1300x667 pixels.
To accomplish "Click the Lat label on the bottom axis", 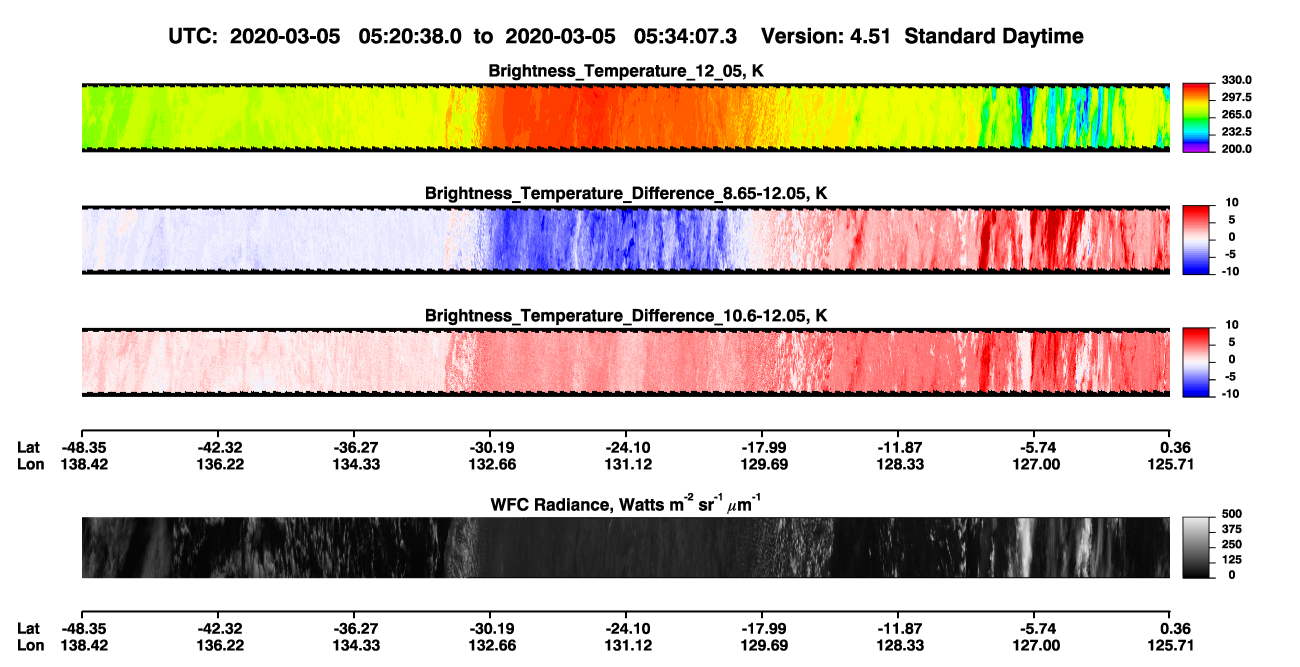I will pos(29,628).
